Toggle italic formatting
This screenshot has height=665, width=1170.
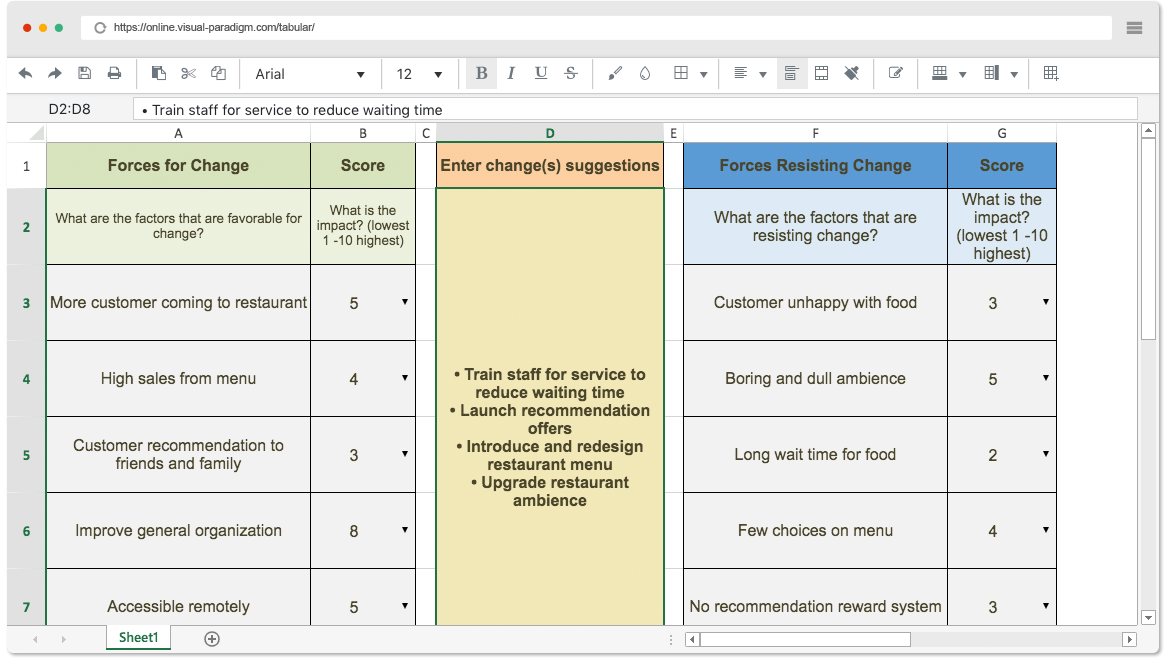click(x=511, y=73)
